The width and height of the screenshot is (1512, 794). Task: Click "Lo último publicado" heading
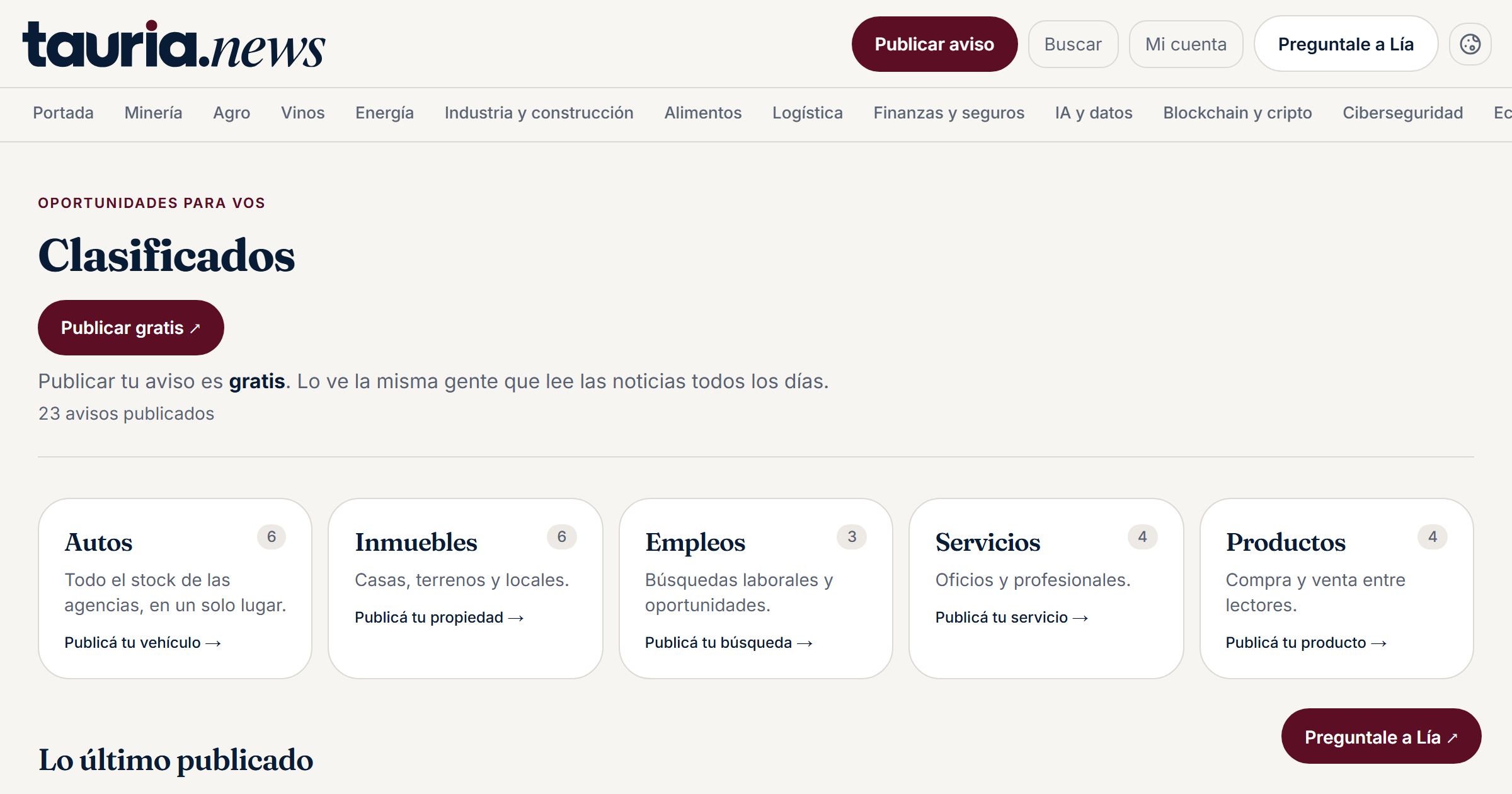click(x=176, y=760)
